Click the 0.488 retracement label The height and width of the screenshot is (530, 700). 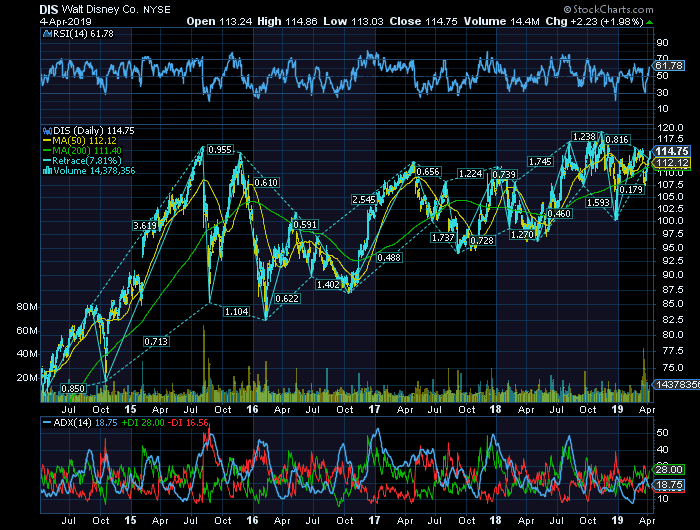(x=389, y=257)
